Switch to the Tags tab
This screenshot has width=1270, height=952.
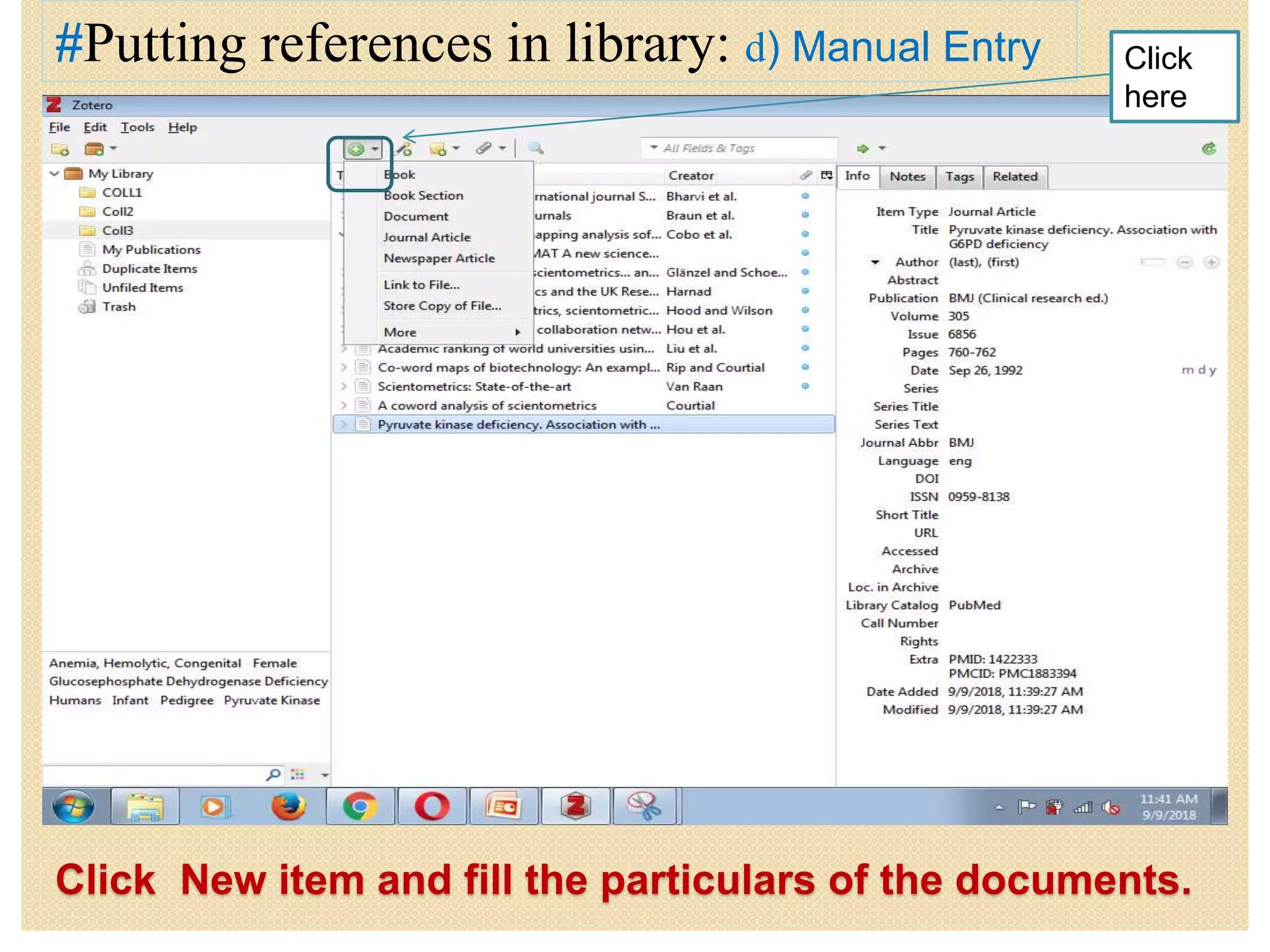pyautogui.click(x=959, y=177)
